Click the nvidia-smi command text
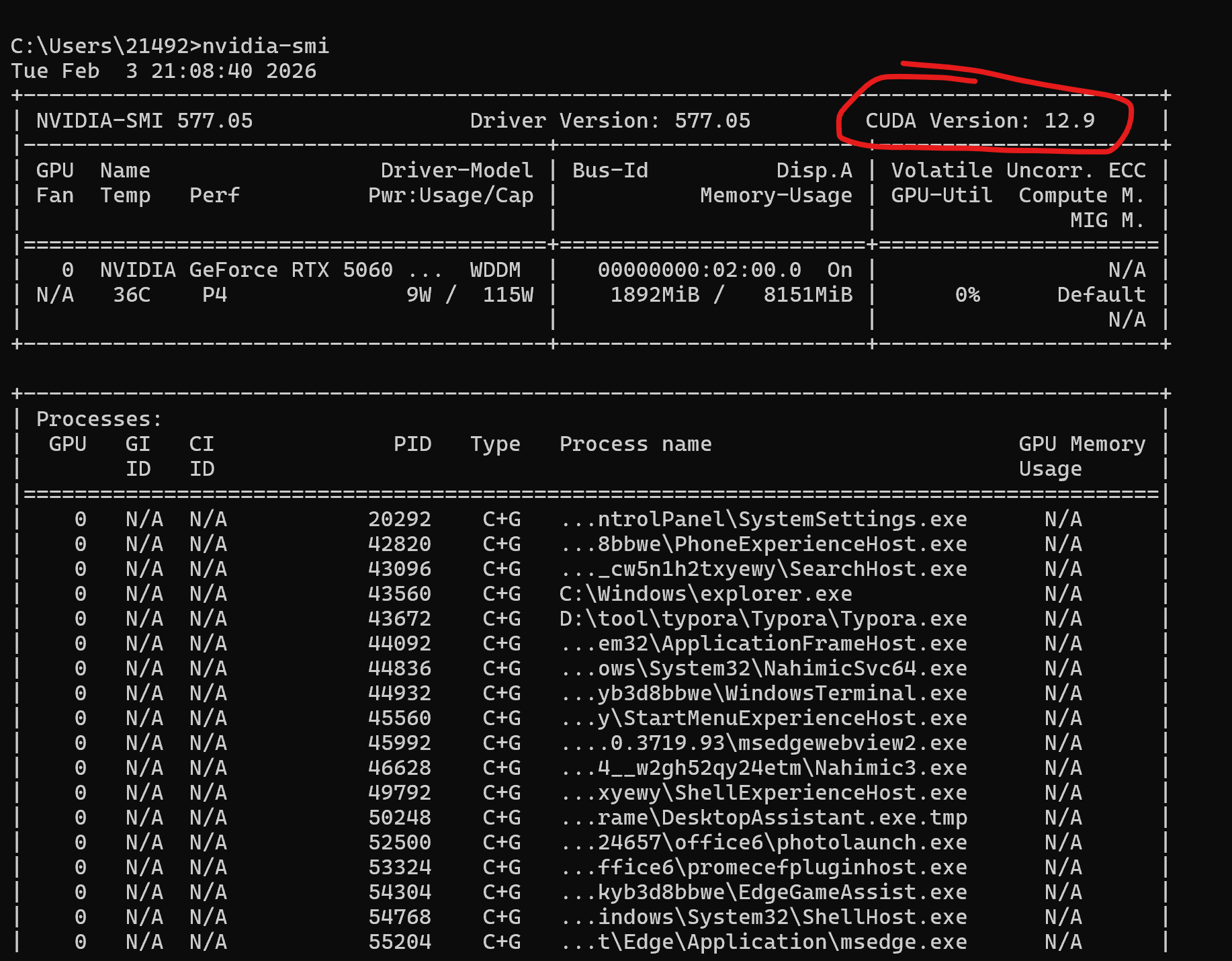The height and width of the screenshot is (961, 1232). click(265, 46)
